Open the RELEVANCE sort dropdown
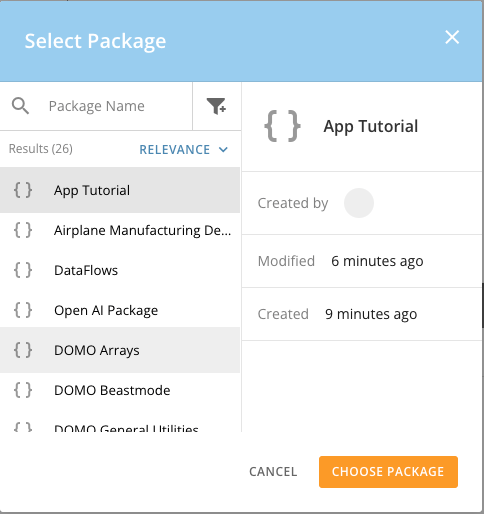Screen dimensions: 484x514 click(x=183, y=150)
